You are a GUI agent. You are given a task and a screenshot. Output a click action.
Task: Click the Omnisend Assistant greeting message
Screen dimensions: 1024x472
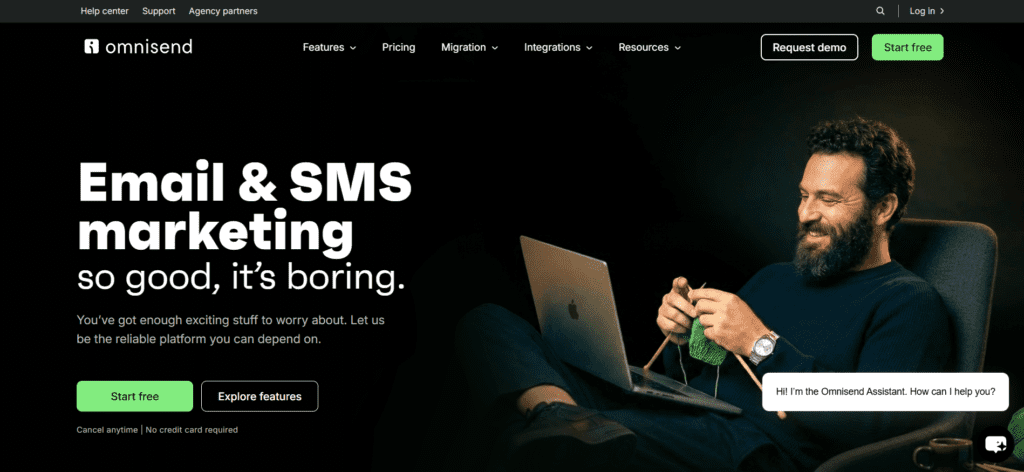pos(885,392)
